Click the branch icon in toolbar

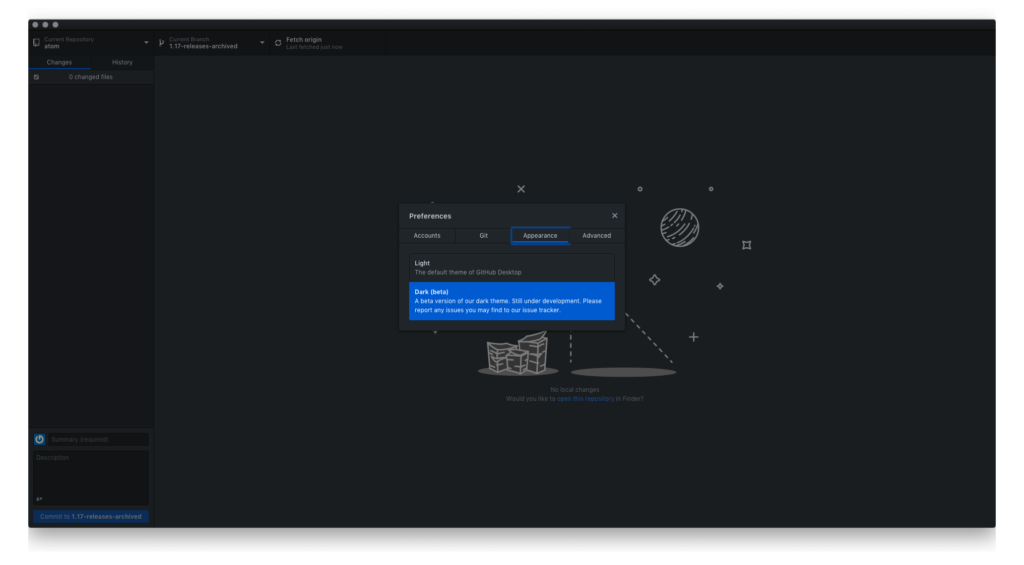point(162,42)
